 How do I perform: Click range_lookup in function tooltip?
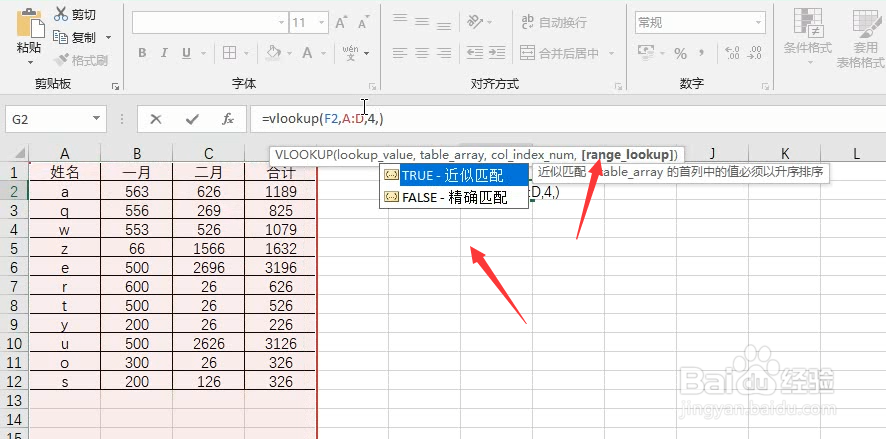click(x=628, y=155)
